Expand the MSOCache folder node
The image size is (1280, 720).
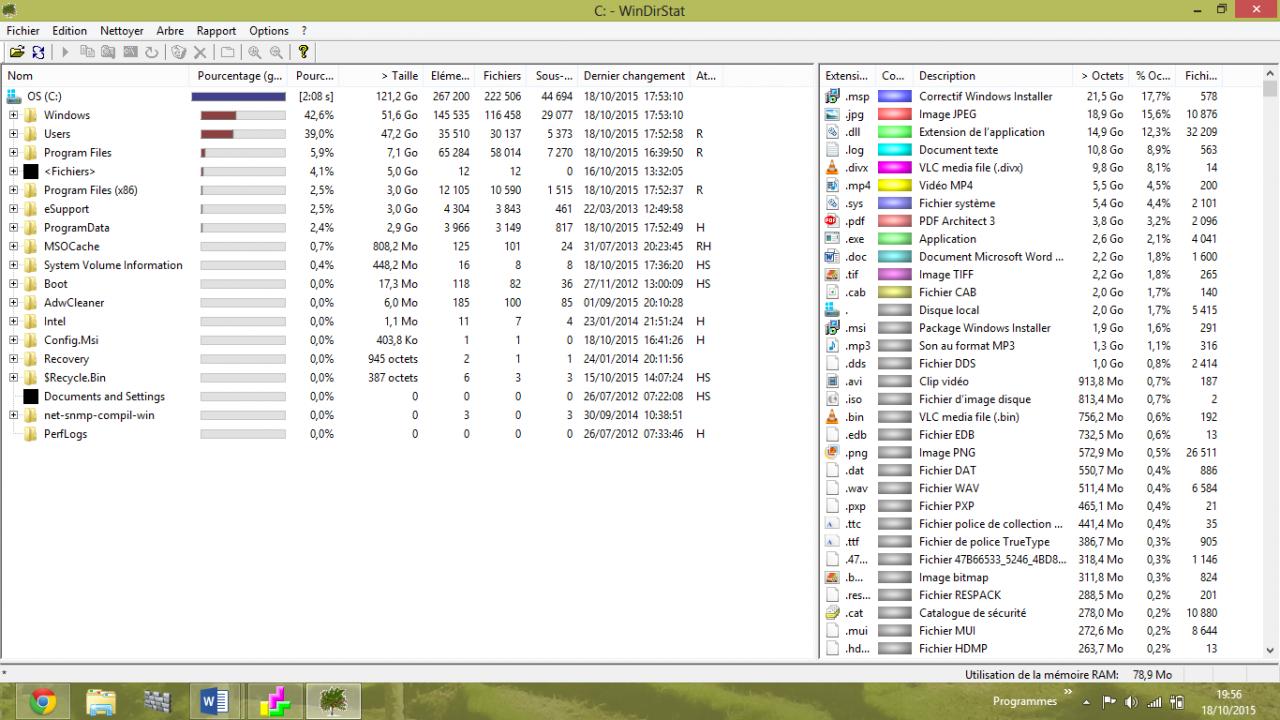click(x=14, y=247)
